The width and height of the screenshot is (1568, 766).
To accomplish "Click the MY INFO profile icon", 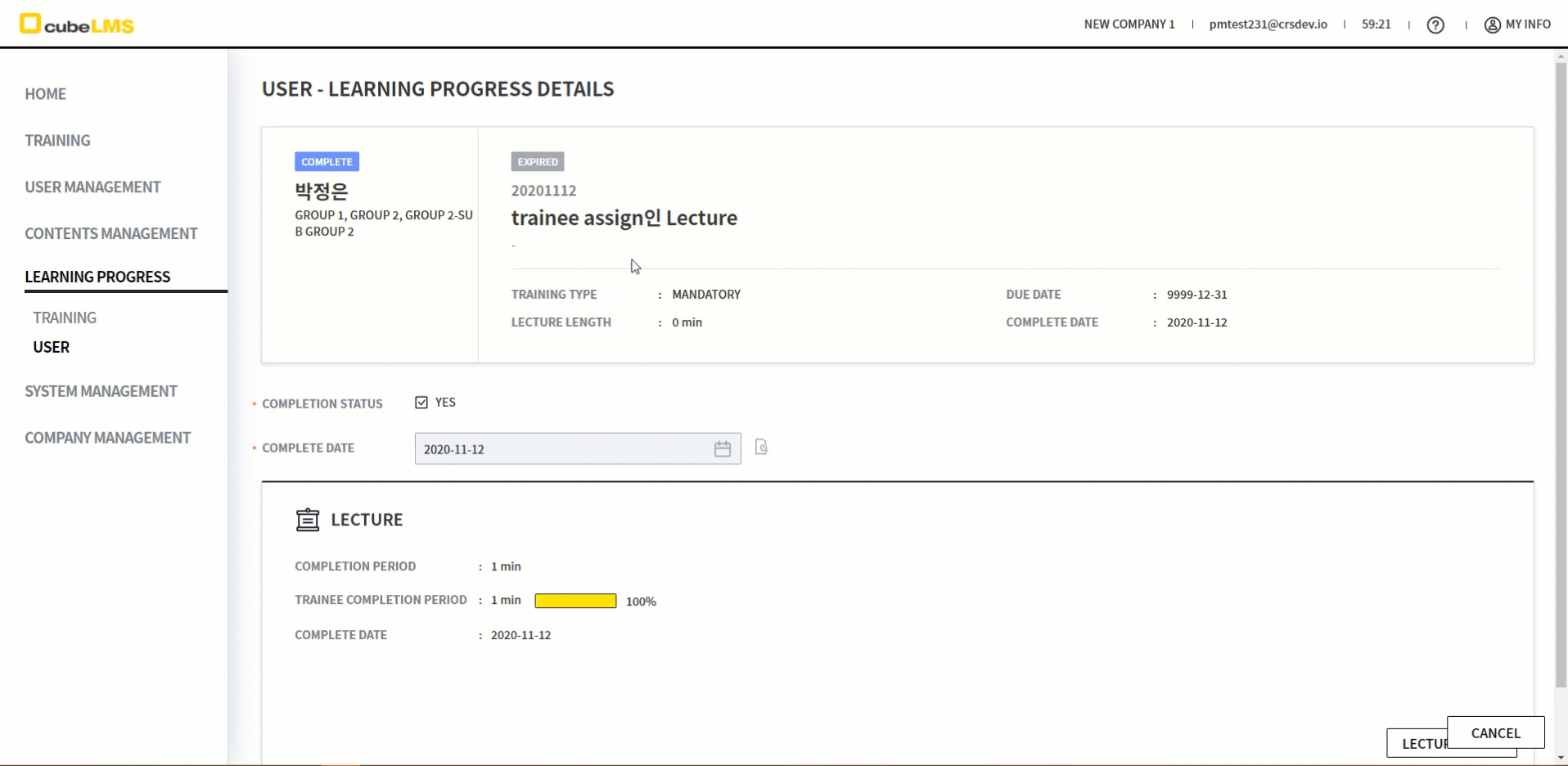I will click(1493, 25).
